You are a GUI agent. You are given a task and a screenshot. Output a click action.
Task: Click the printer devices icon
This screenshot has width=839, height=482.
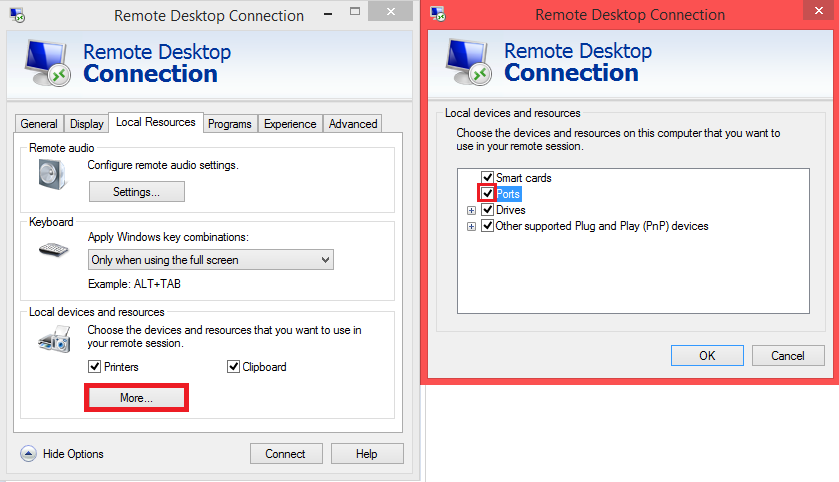click(55, 340)
